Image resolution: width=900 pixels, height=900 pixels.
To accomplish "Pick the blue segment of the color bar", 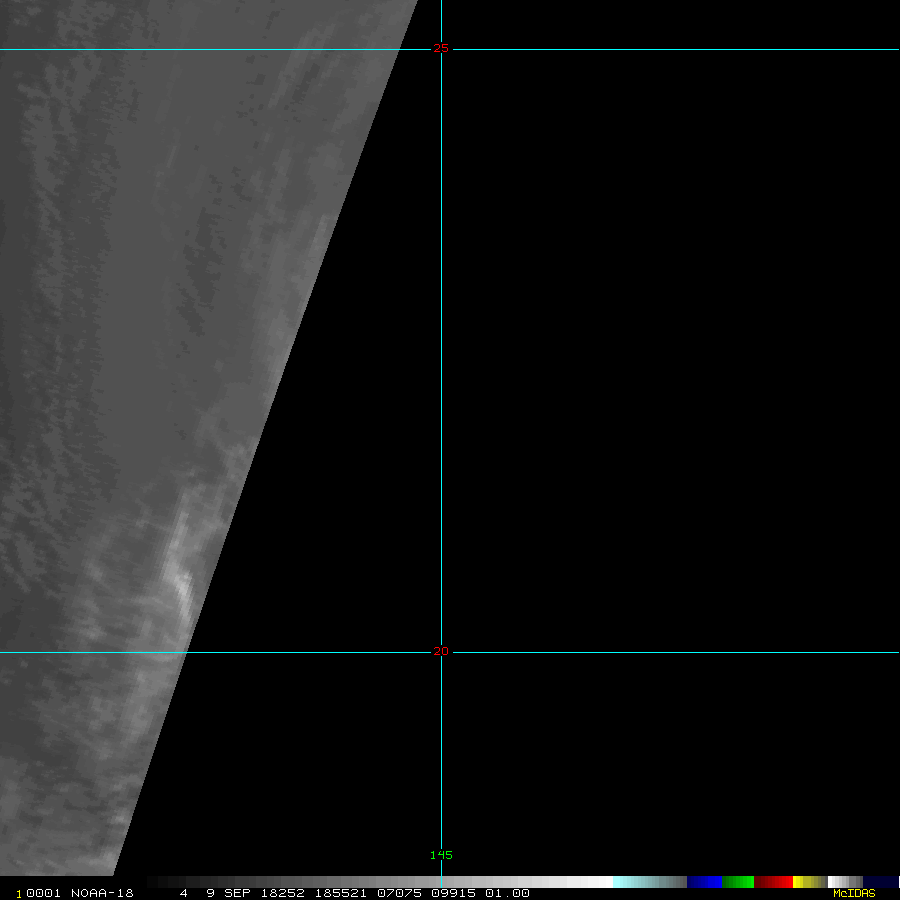I will point(704,882).
